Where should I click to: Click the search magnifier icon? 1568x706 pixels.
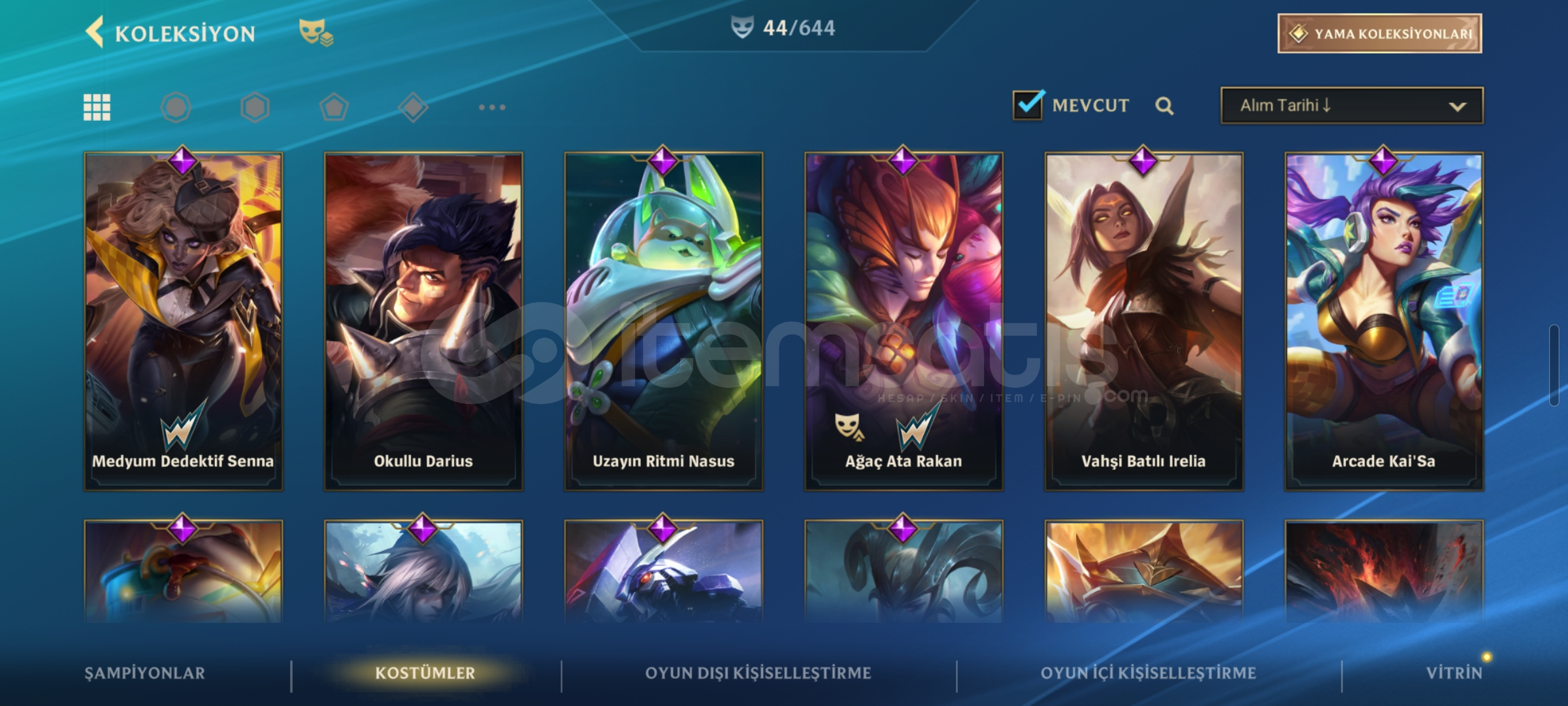tap(1164, 106)
